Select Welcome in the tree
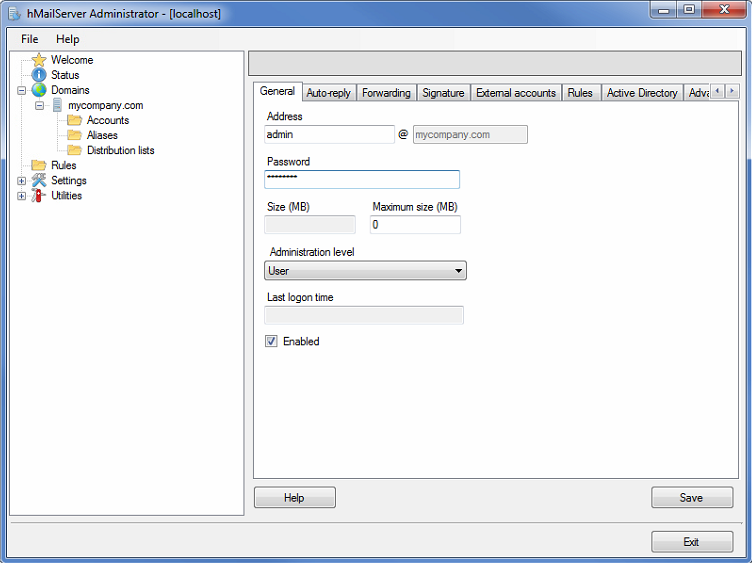Image resolution: width=752 pixels, height=563 pixels. coord(72,60)
